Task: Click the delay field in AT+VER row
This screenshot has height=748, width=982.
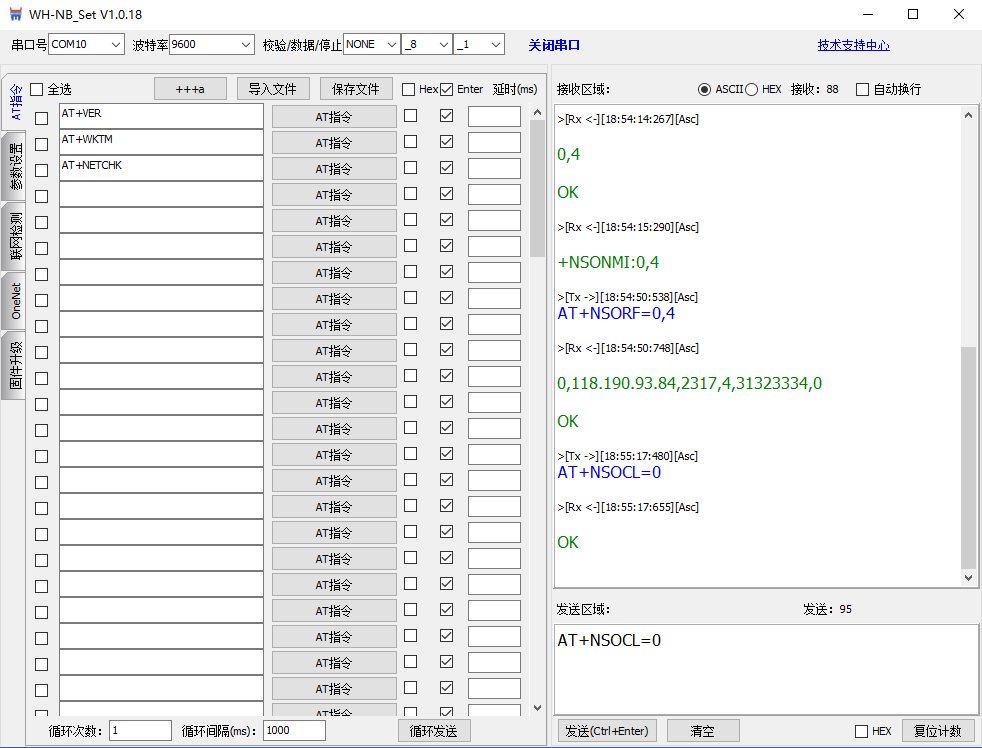Action: pyautogui.click(x=494, y=117)
